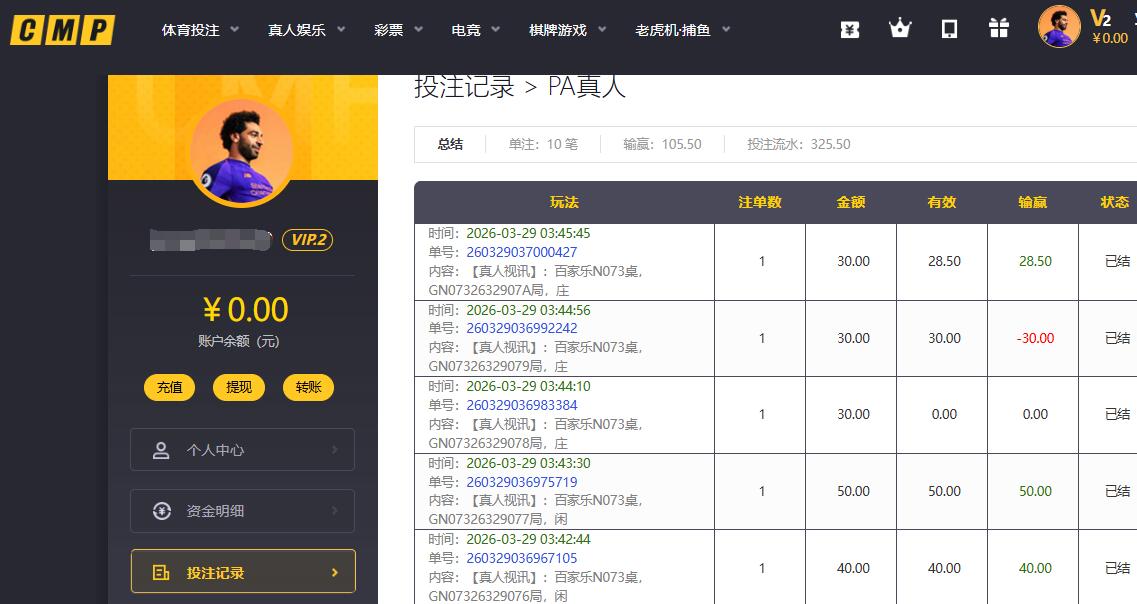
Task: Open the VIP crown icon
Action: coord(899,29)
